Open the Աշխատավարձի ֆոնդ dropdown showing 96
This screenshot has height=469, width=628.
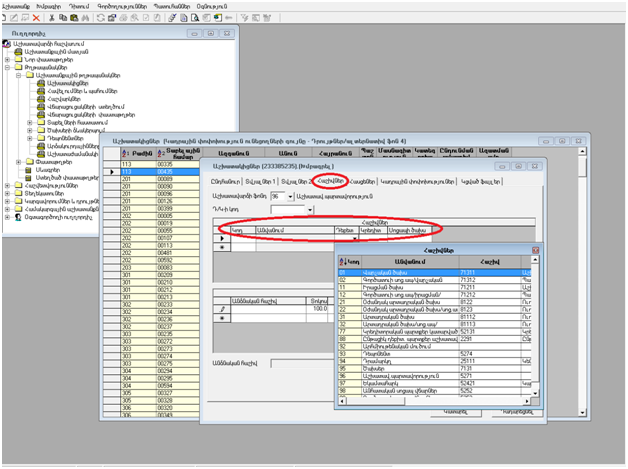tap(289, 197)
